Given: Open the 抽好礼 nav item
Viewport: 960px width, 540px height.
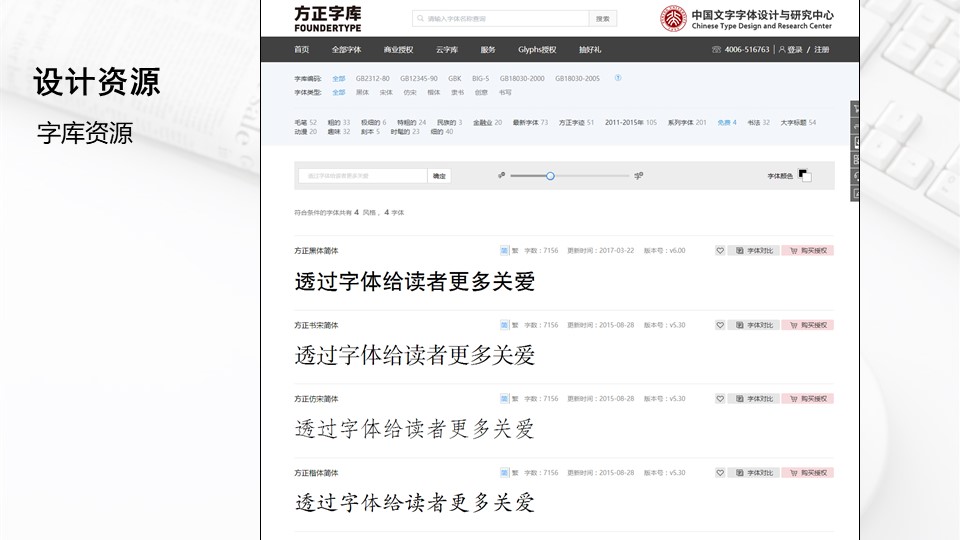Looking at the screenshot, I should pos(590,50).
